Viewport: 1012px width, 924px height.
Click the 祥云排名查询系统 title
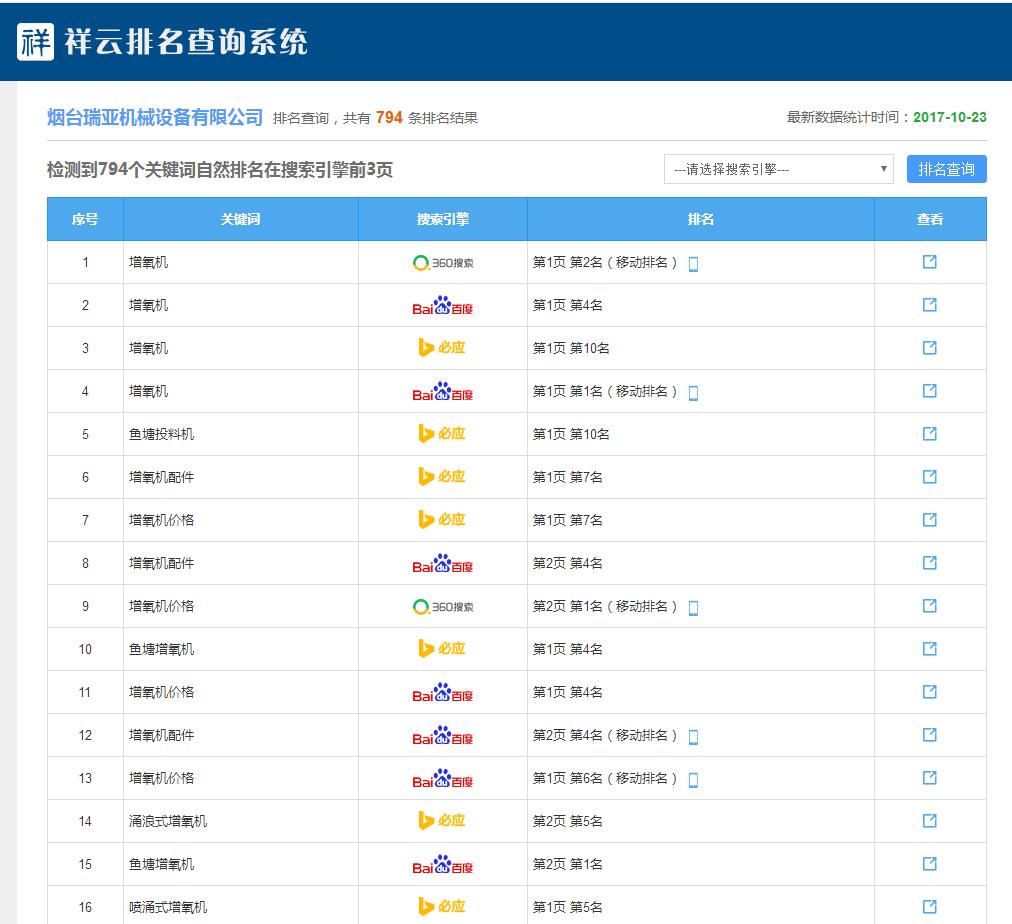(186, 42)
